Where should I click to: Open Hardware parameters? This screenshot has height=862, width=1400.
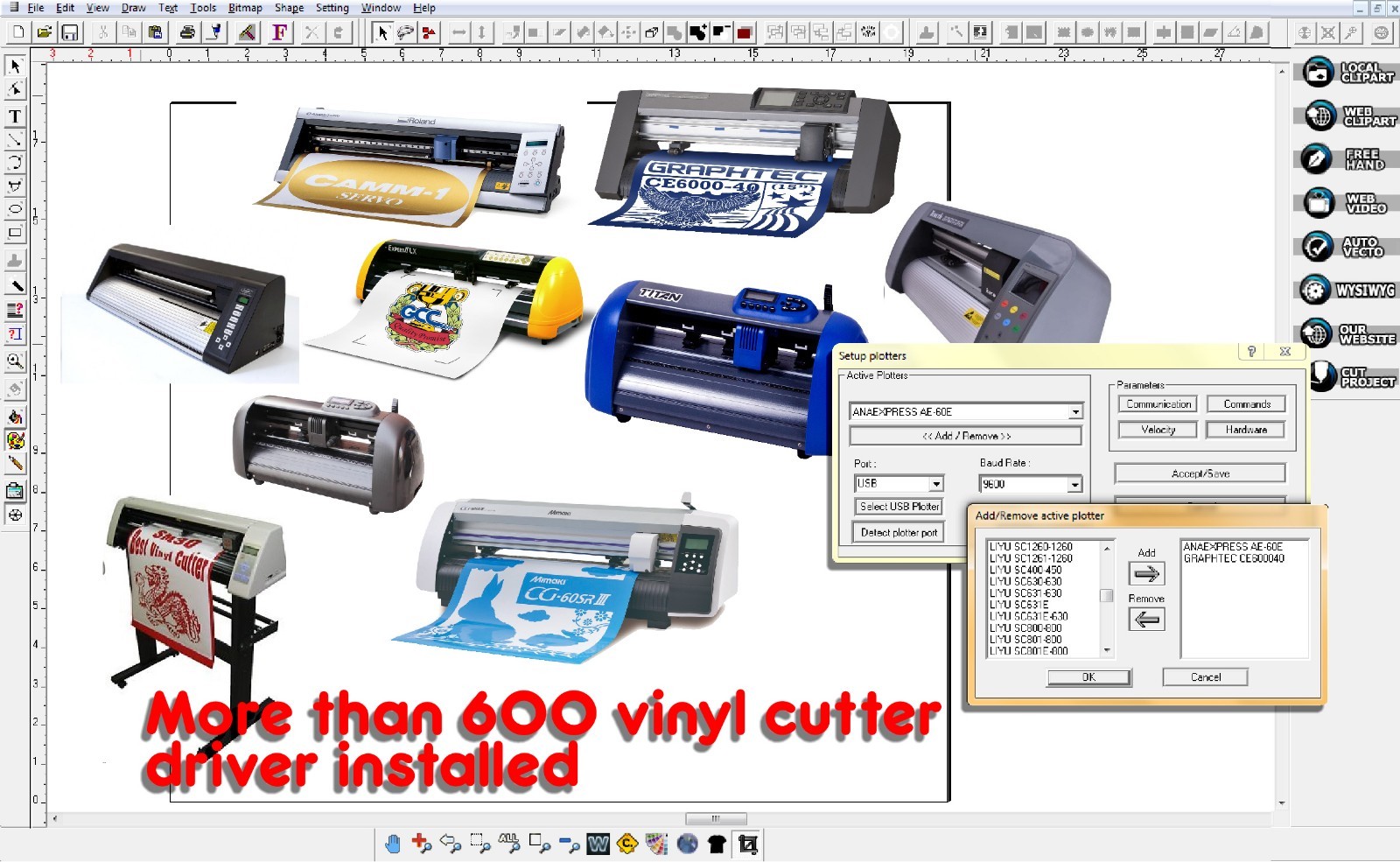(1246, 430)
